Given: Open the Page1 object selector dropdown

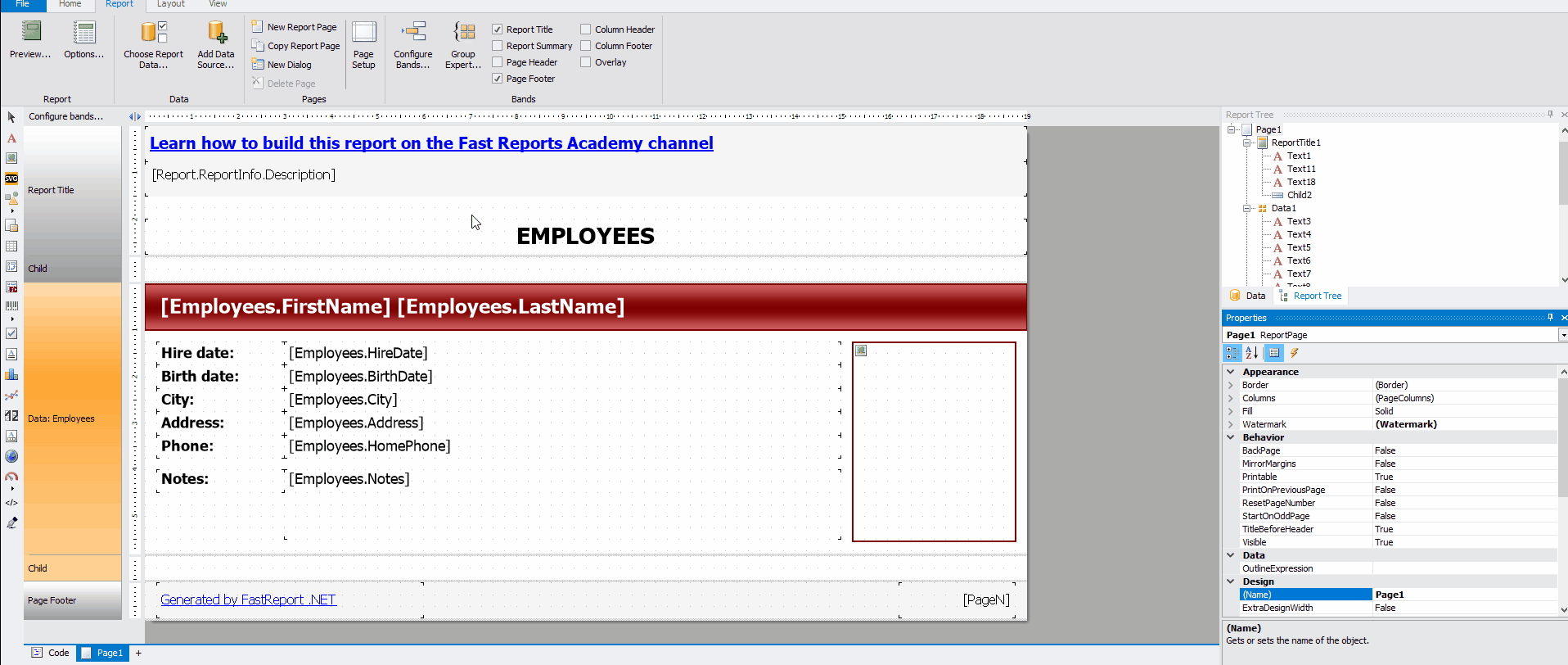Looking at the screenshot, I should (x=1562, y=335).
